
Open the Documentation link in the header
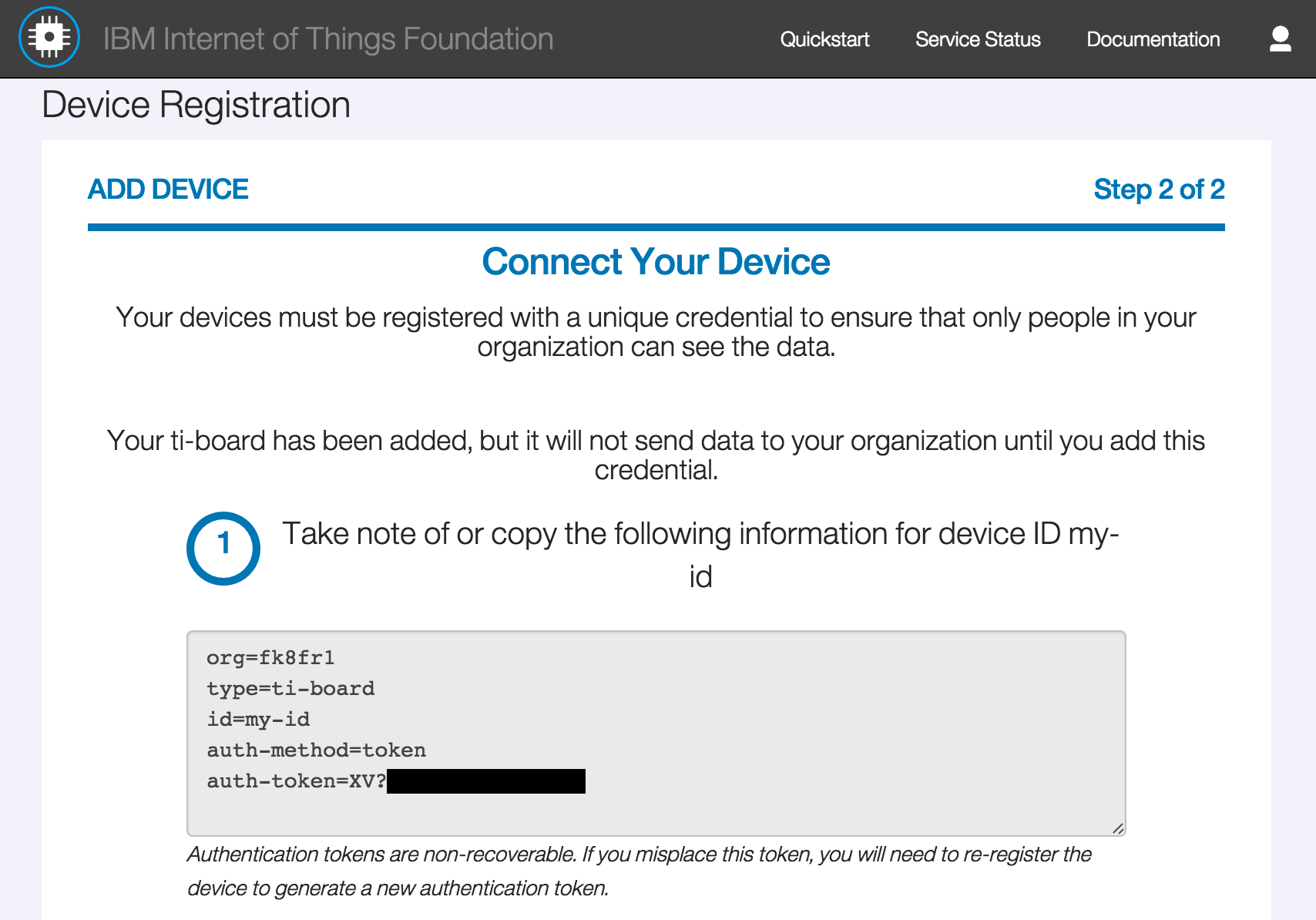pos(1153,39)
